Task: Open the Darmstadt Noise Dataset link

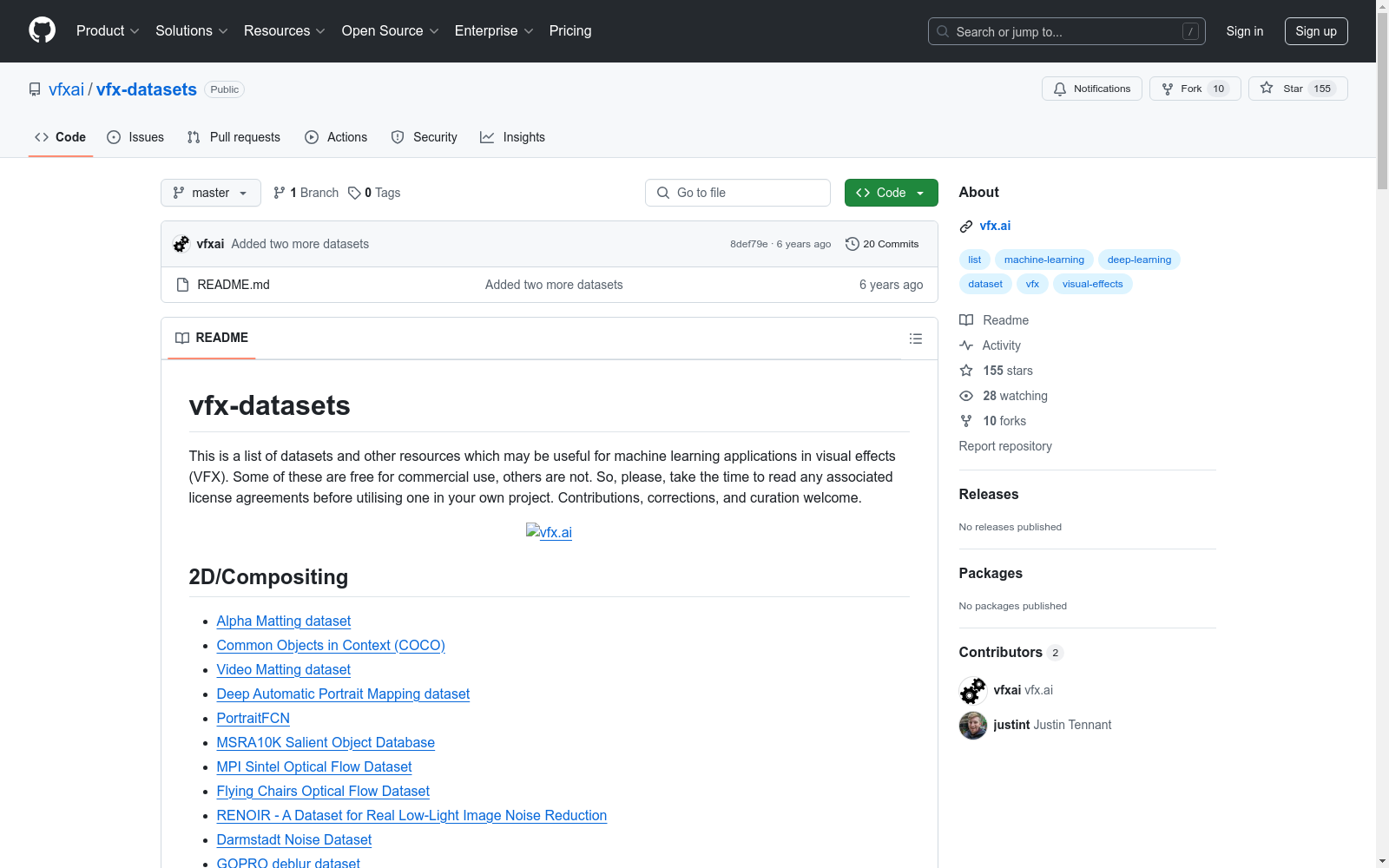Action: click(x=294, y=840)
